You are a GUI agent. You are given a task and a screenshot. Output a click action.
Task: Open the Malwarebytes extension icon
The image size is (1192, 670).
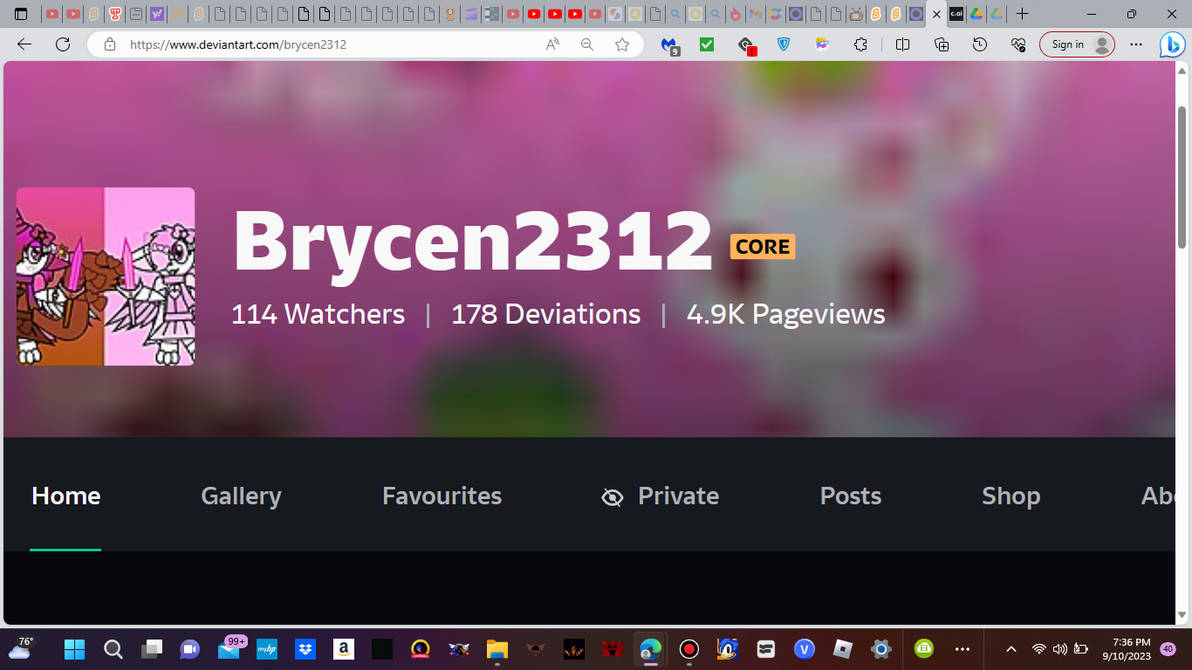[x=670, y=46]
